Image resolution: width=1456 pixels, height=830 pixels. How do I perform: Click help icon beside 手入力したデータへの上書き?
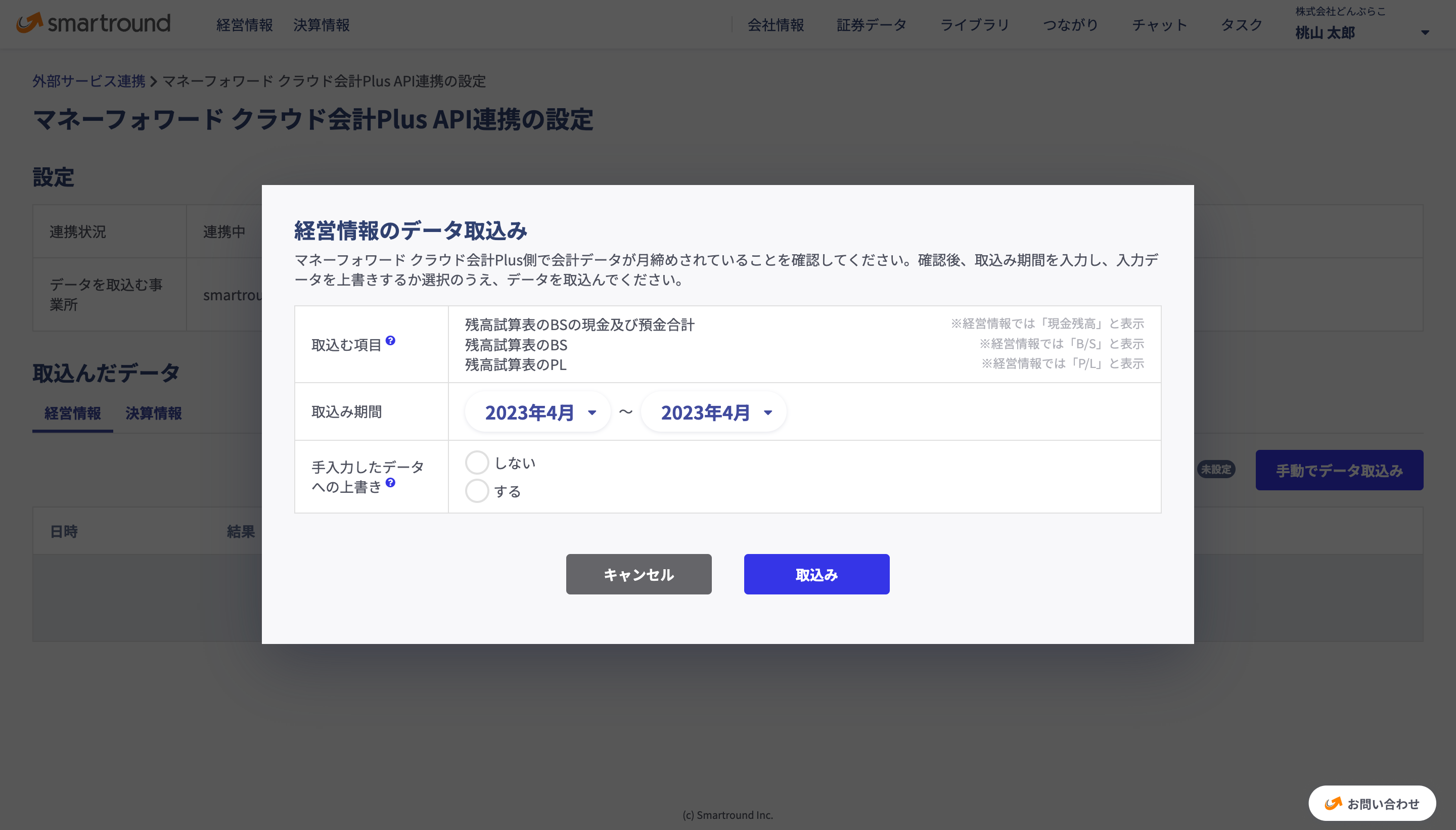pyautogui.click(x=390, y=482)
